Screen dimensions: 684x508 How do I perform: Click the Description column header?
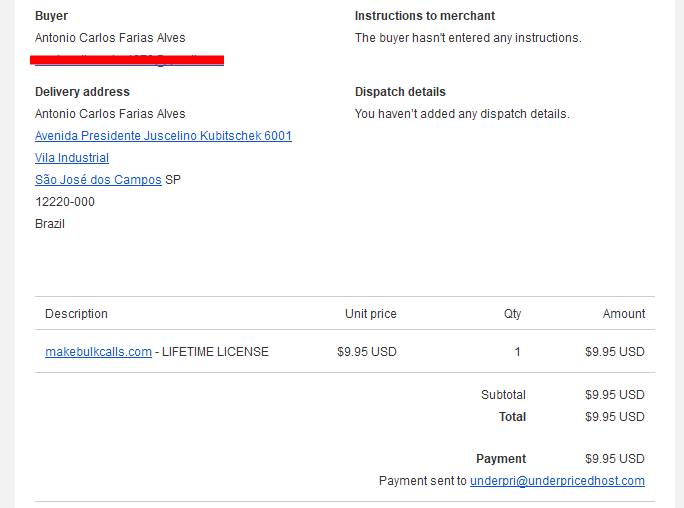point(76,314)
